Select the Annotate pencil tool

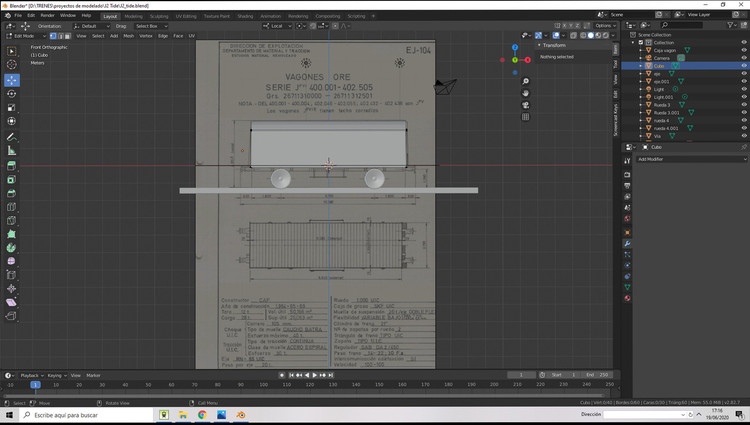12,137
